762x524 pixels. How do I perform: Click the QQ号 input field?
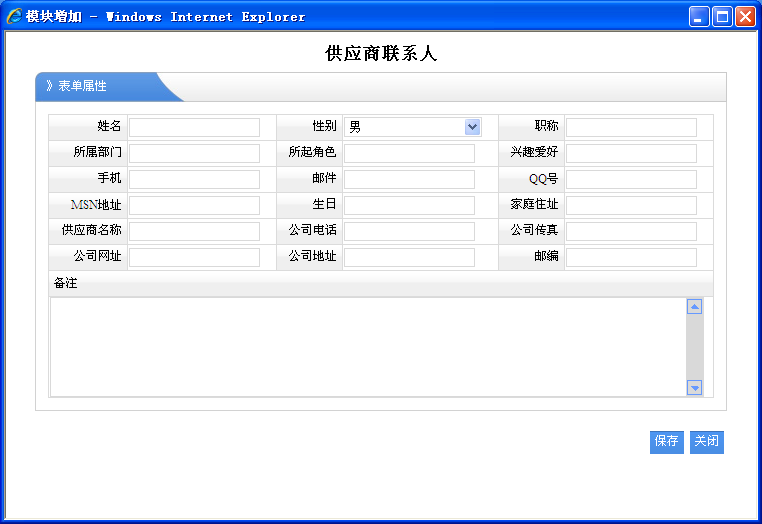pyautogui.click(x=631, y=179)
